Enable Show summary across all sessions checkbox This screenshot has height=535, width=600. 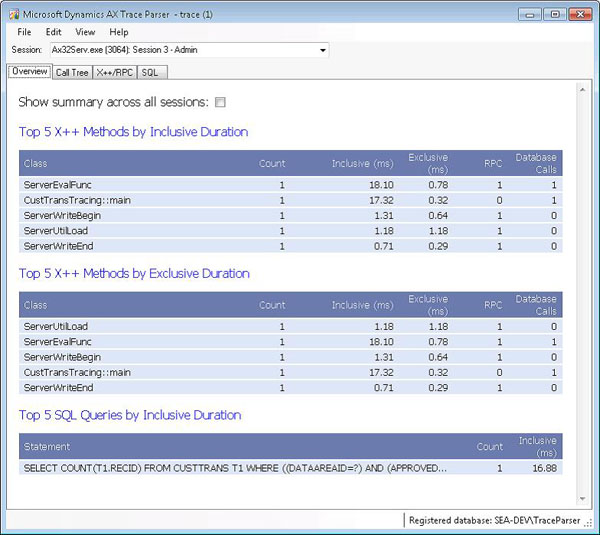point(220,102)
